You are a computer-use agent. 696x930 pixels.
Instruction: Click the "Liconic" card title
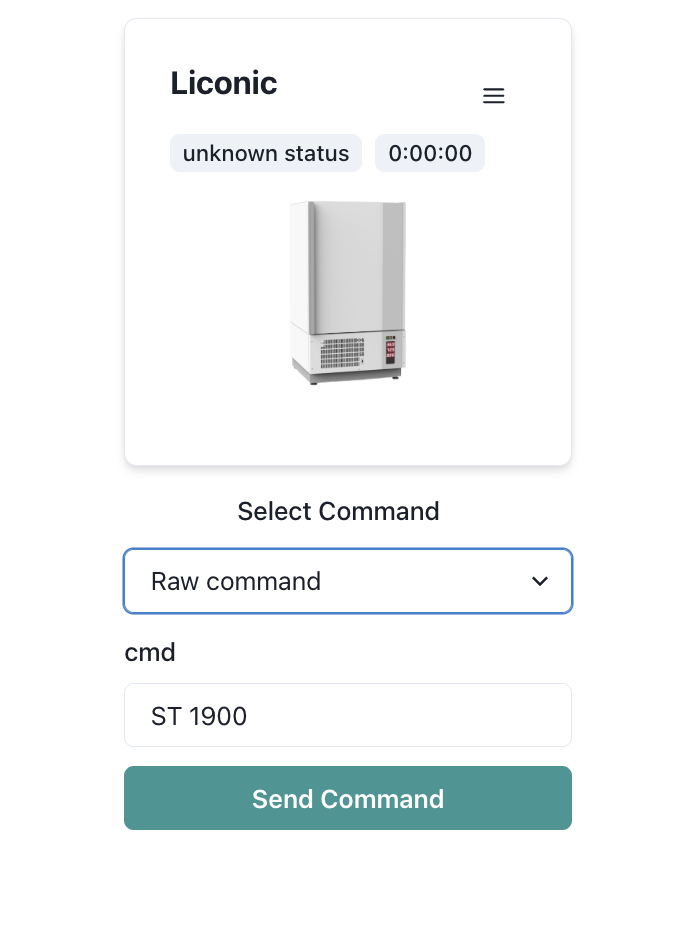point(224,83)
